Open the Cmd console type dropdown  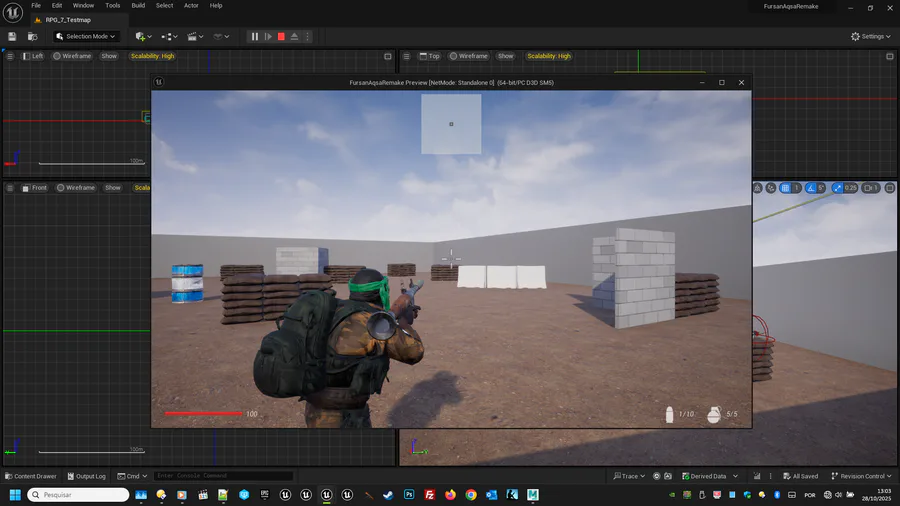point(132,476)
